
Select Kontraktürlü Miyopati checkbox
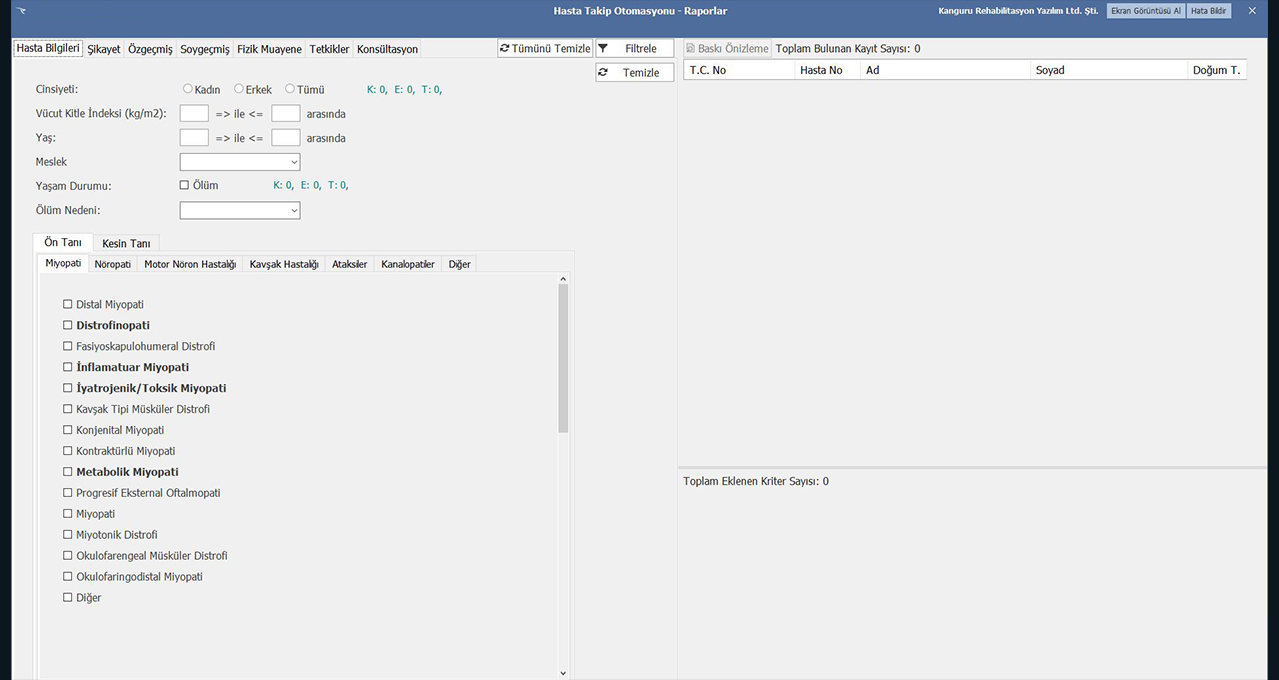[68, 451]
